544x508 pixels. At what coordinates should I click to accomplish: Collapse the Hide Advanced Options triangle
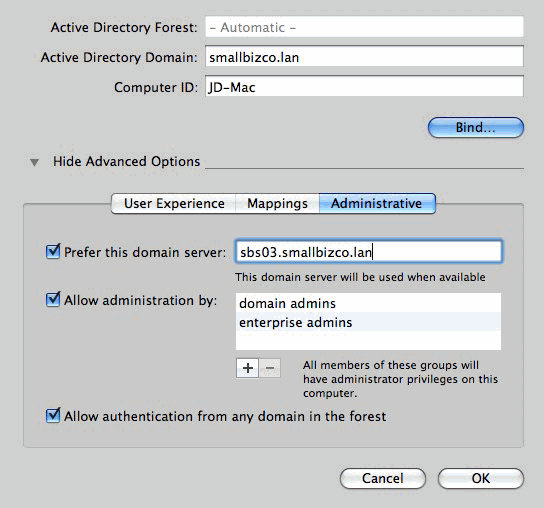[x=34, y=162]
